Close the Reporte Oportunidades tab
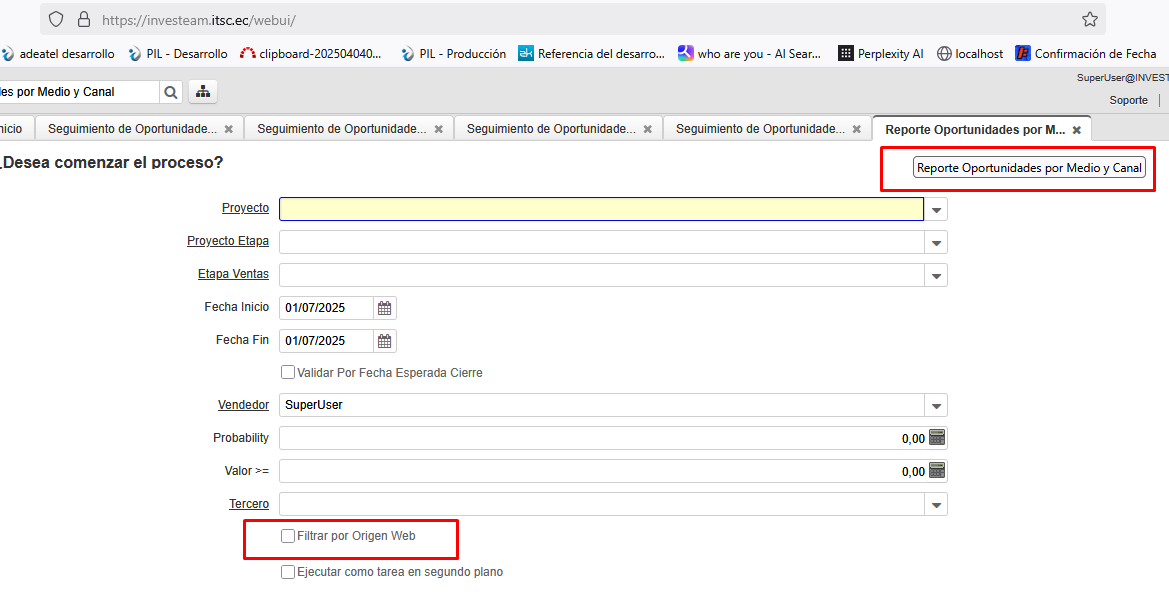The height and width of the screenshot is (596, 1169). [x=1076, y=130]
